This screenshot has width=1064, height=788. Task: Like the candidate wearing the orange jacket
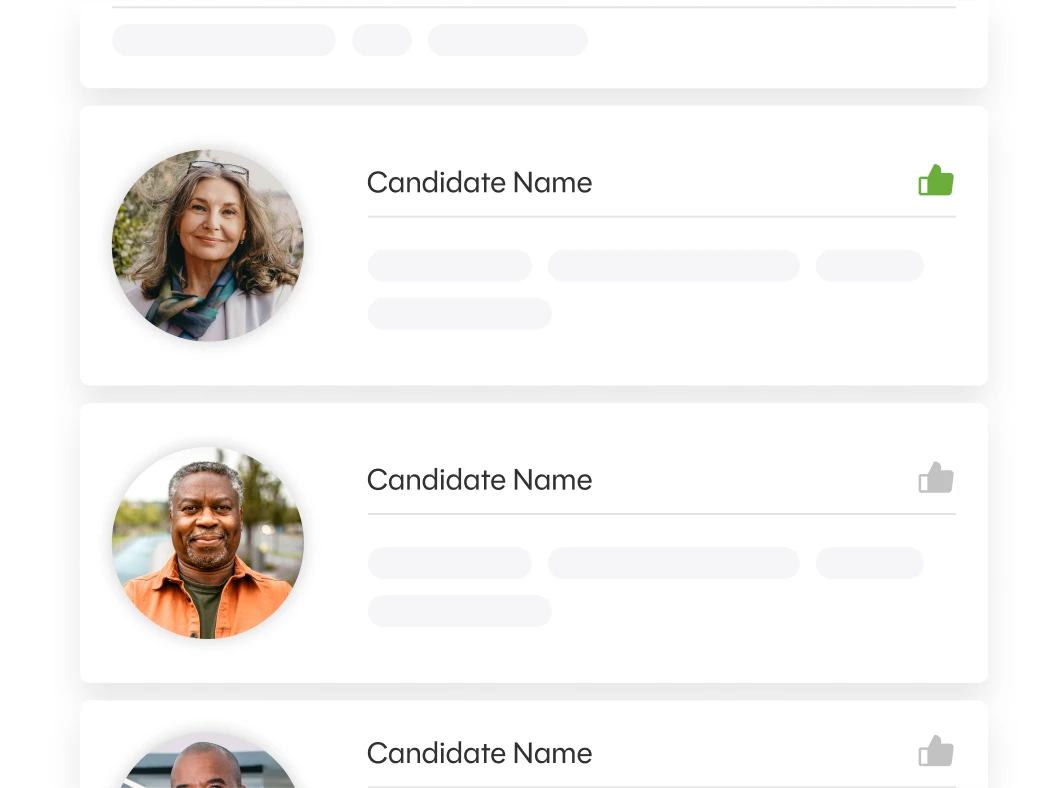[x=936, y=479]
